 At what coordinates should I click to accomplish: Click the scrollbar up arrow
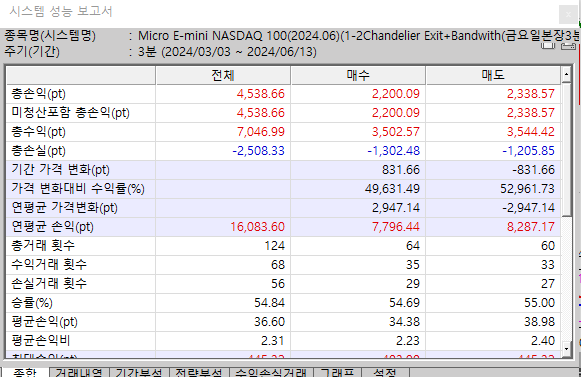tap(566, 75)
